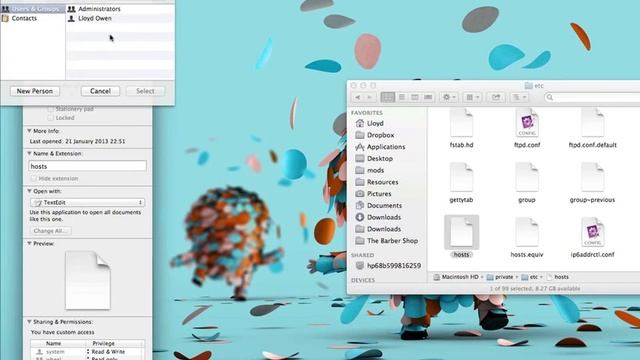The height and width of the screenshot is (360, 640).
Task: Open the Finder Action gear menu
Action: coord(449,97)
